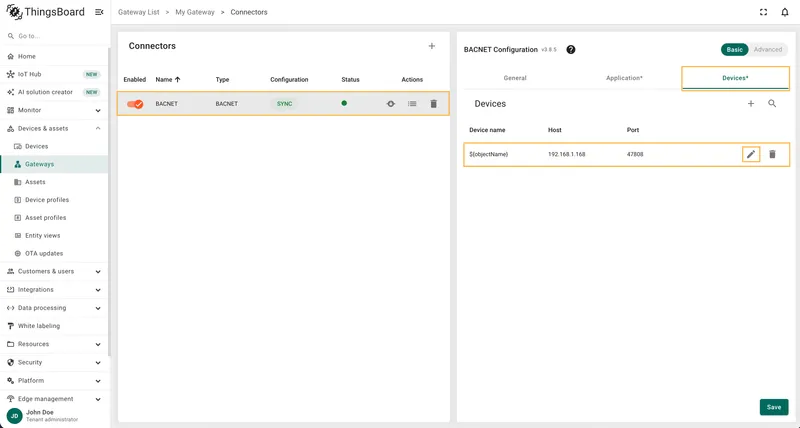Go to Gateway List breadcrumb

click(x=139, y=12)
